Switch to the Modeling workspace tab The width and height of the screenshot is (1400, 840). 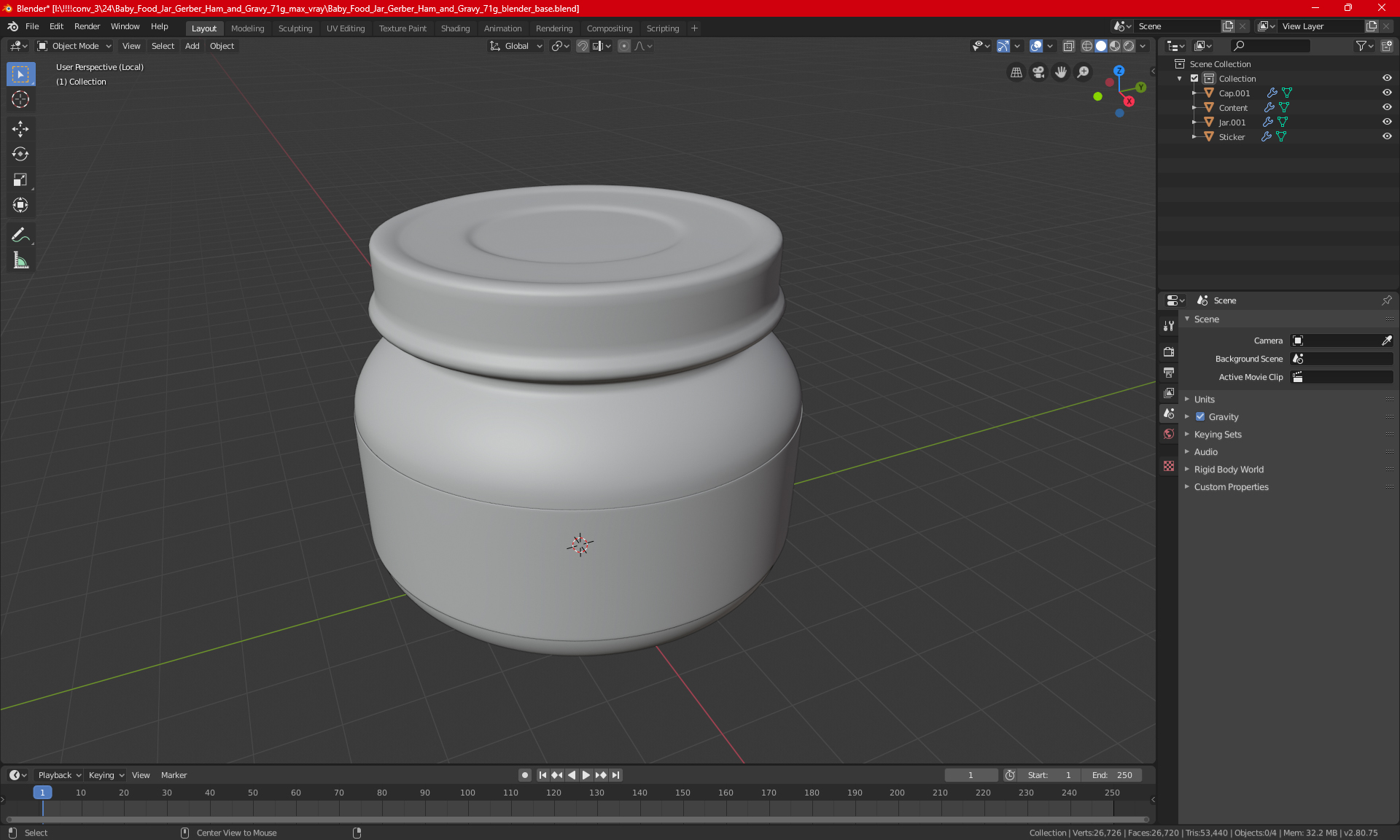(x=247, y=28)
